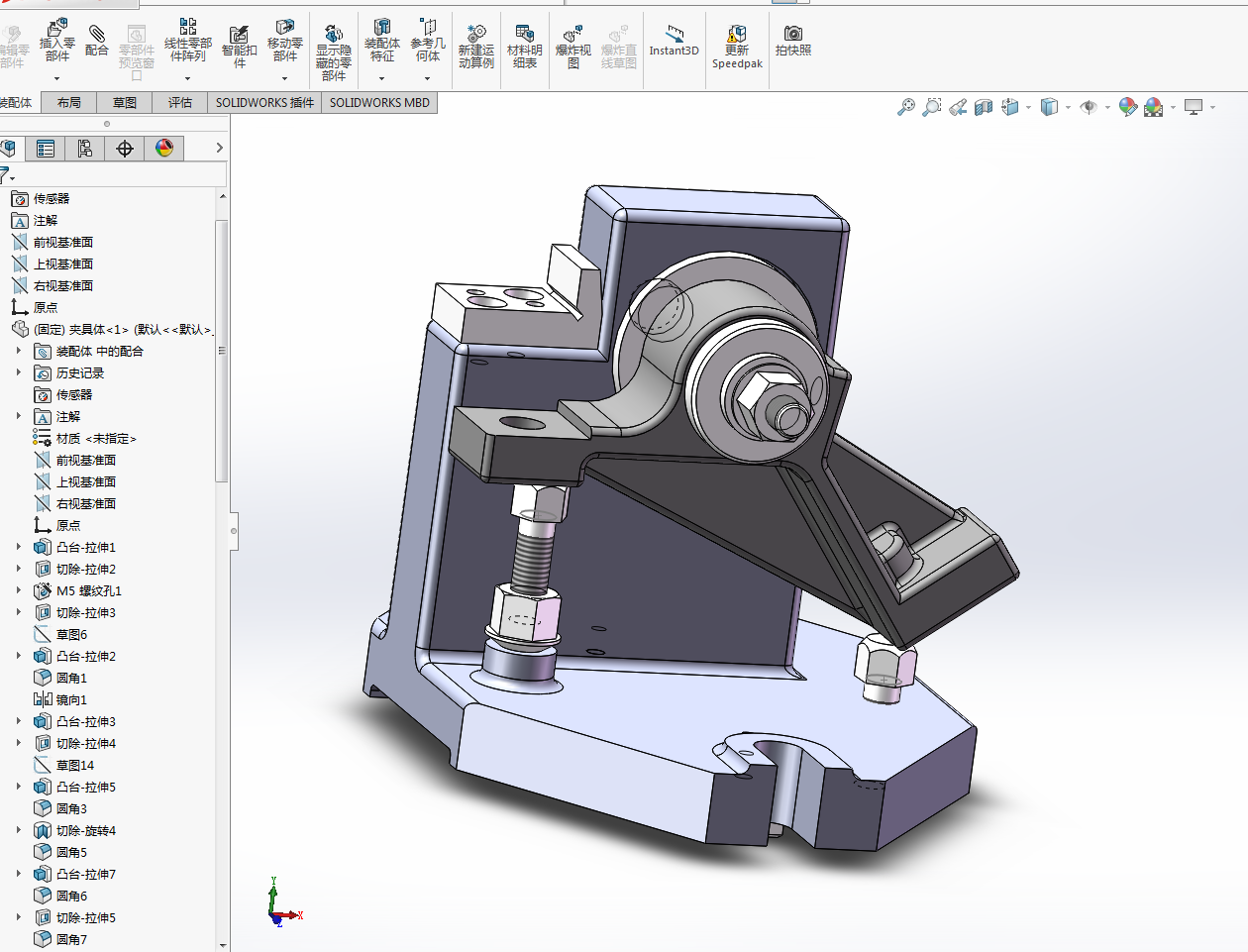The height and width of the screenshot is (952, 1248).
Task: Expand the 凸台-拉伸1 feature
Action: (18, 547)
